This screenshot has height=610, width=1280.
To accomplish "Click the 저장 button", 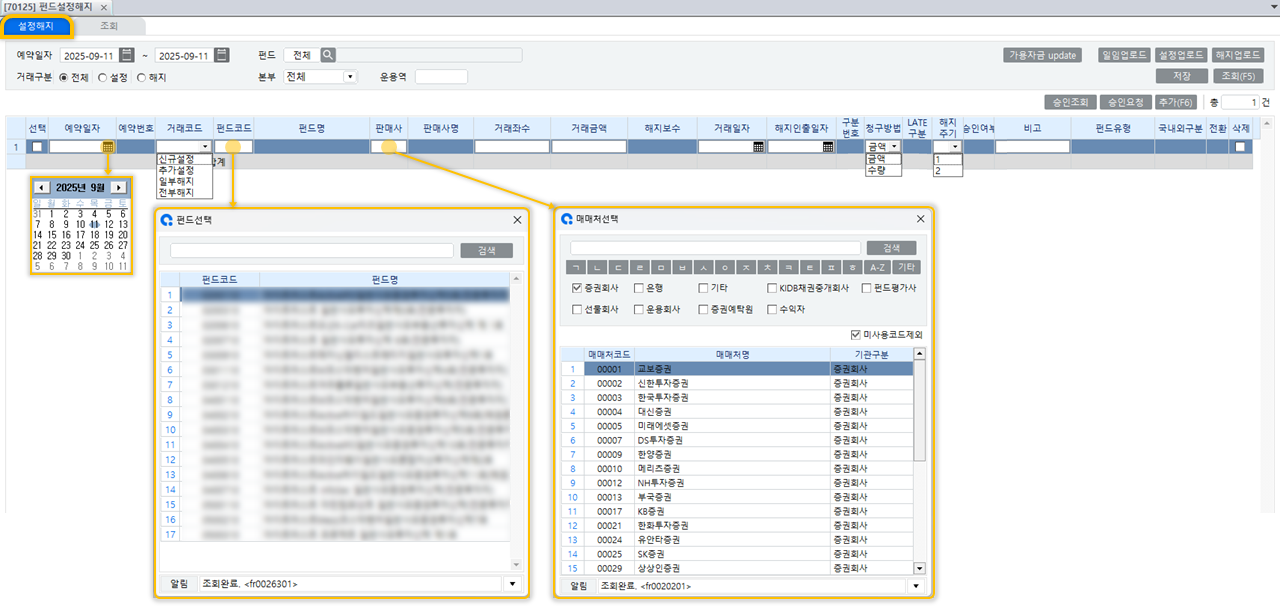I will [1180, 76].
